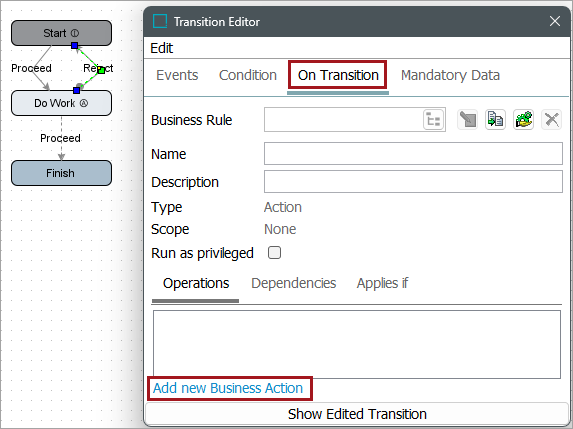Click the remove business rule X icon
This screenshot has height=429, width=573.
tap(551, 119)
